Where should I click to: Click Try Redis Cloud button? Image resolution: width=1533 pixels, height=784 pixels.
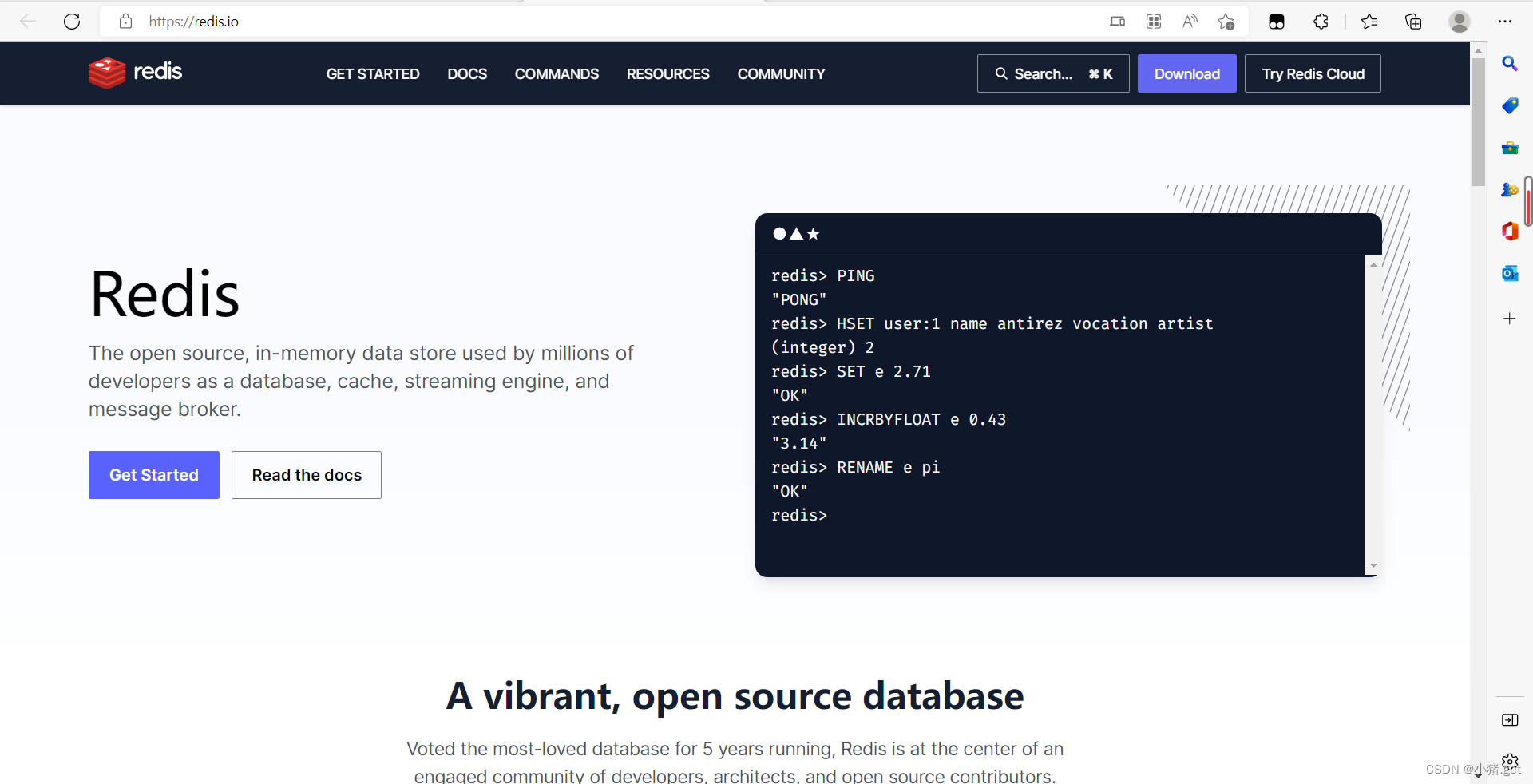tap(1313, 73)
